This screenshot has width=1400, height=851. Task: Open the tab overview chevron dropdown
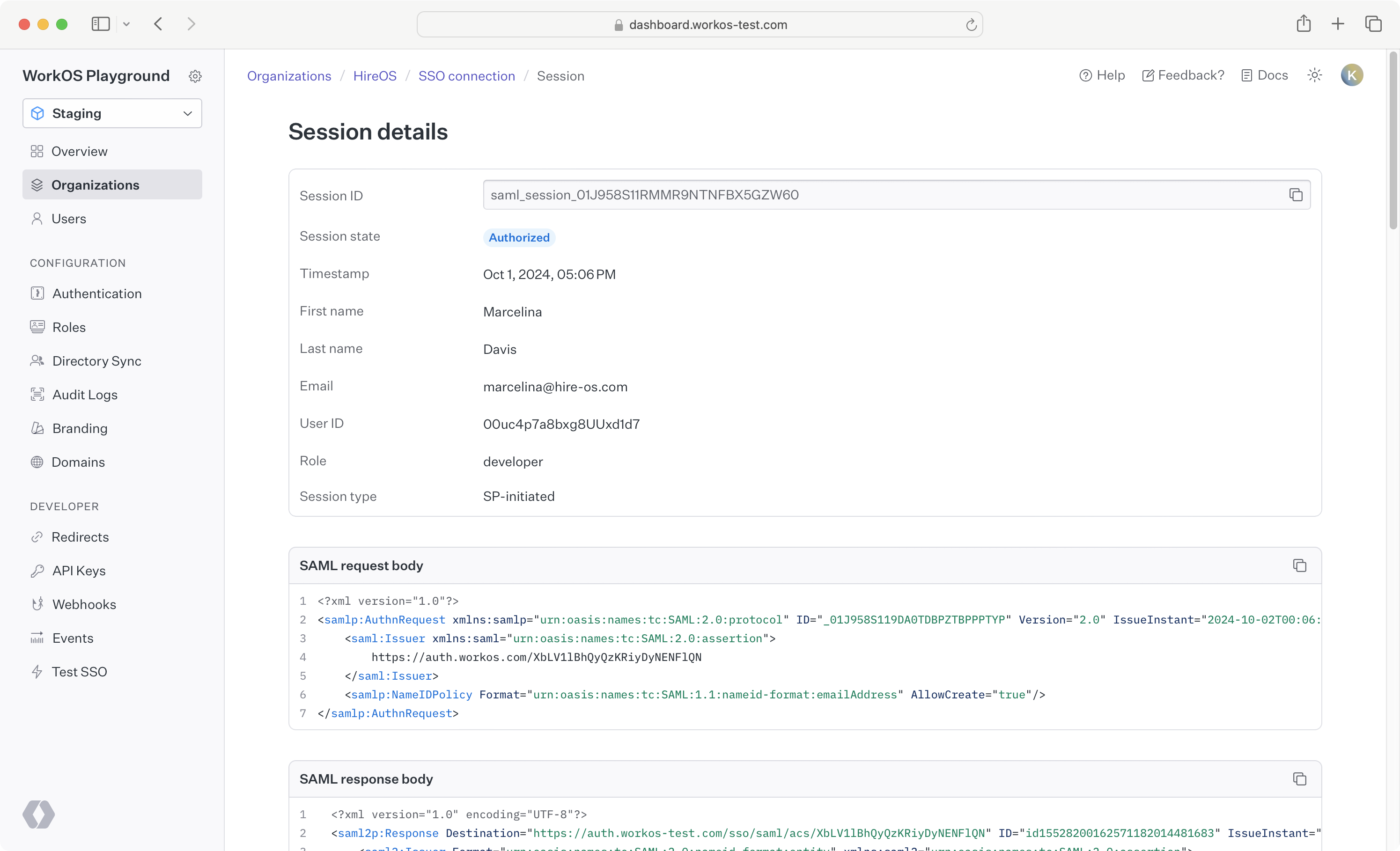tap(126, 24)
